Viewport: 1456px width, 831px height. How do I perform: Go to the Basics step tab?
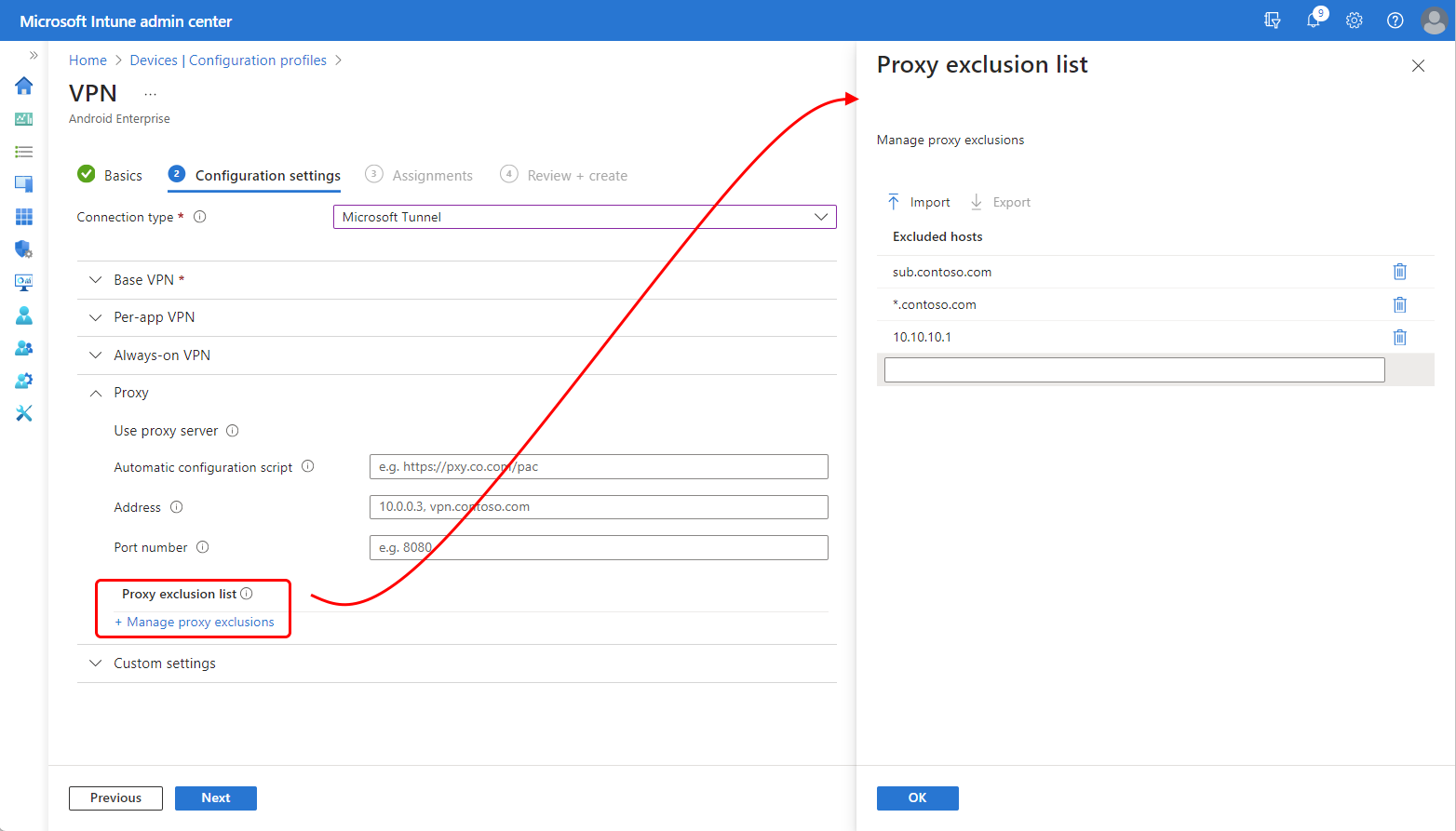click(110, 175)
